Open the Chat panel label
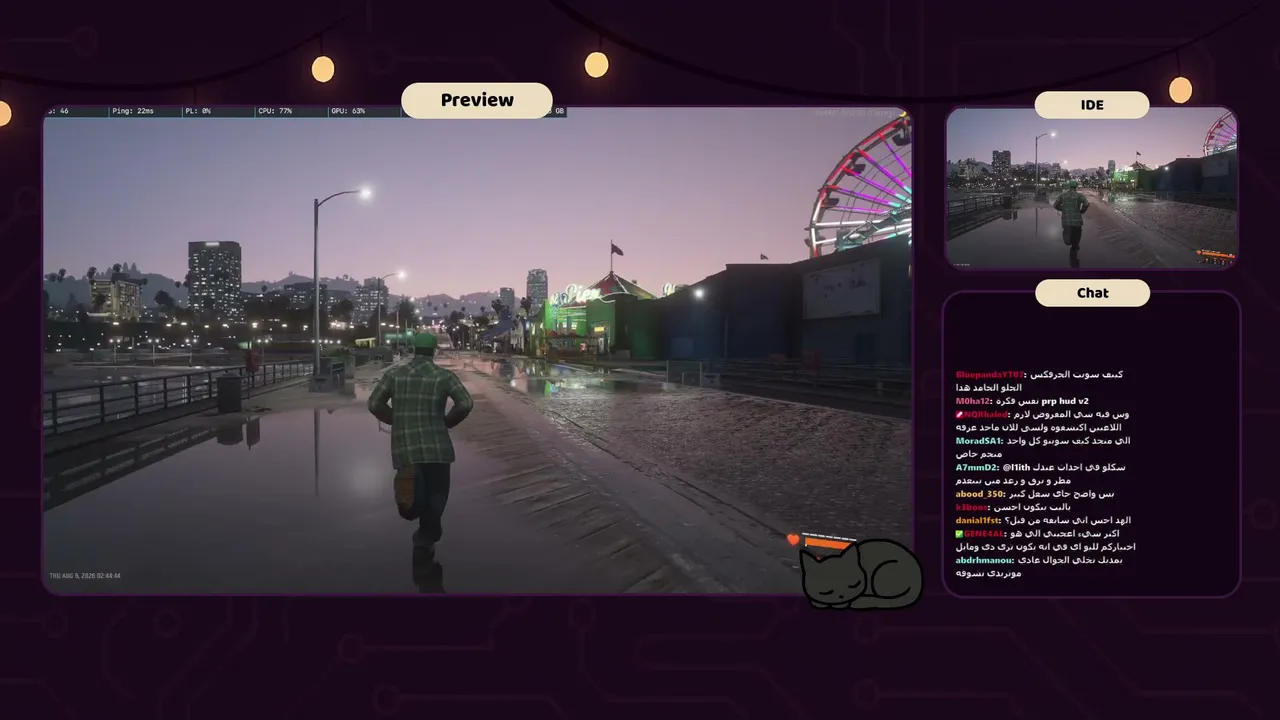This screenshot has width=1280, height=720. [x=1092, y=293]
